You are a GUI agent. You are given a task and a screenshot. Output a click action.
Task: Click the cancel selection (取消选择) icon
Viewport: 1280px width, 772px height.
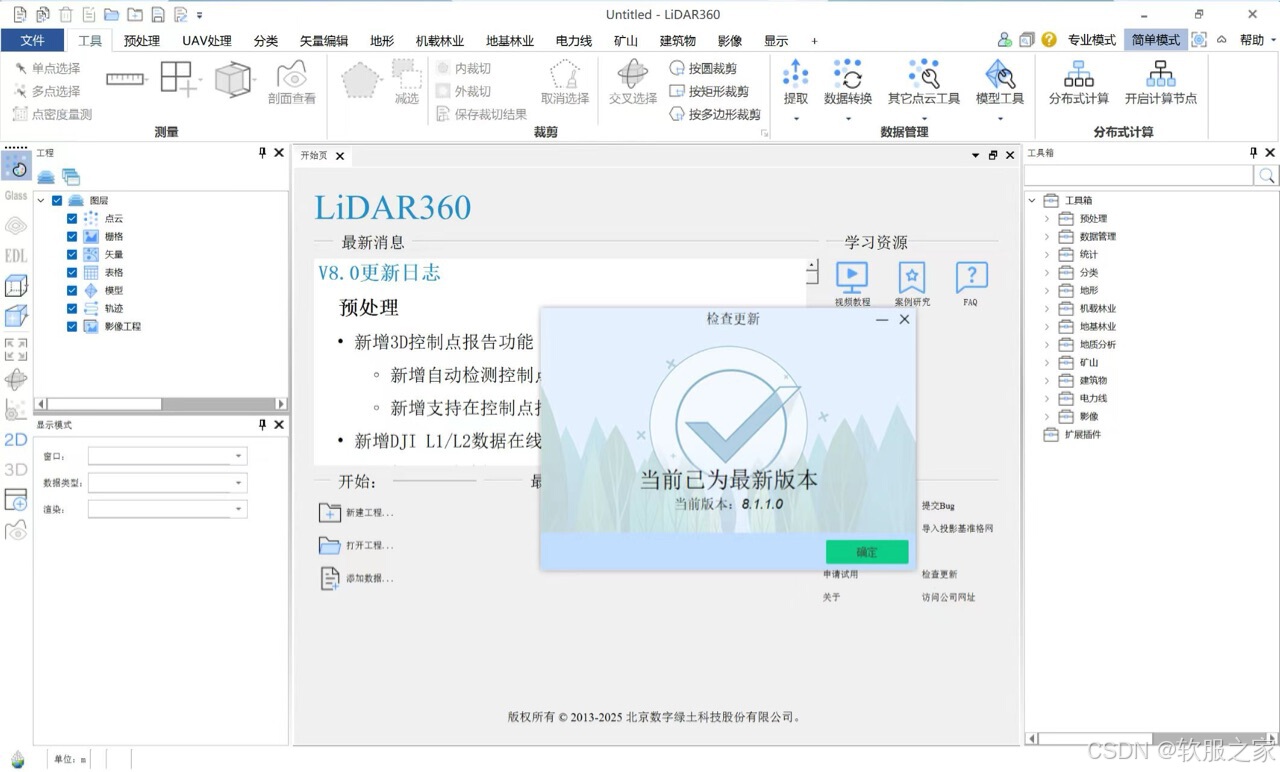565,82
